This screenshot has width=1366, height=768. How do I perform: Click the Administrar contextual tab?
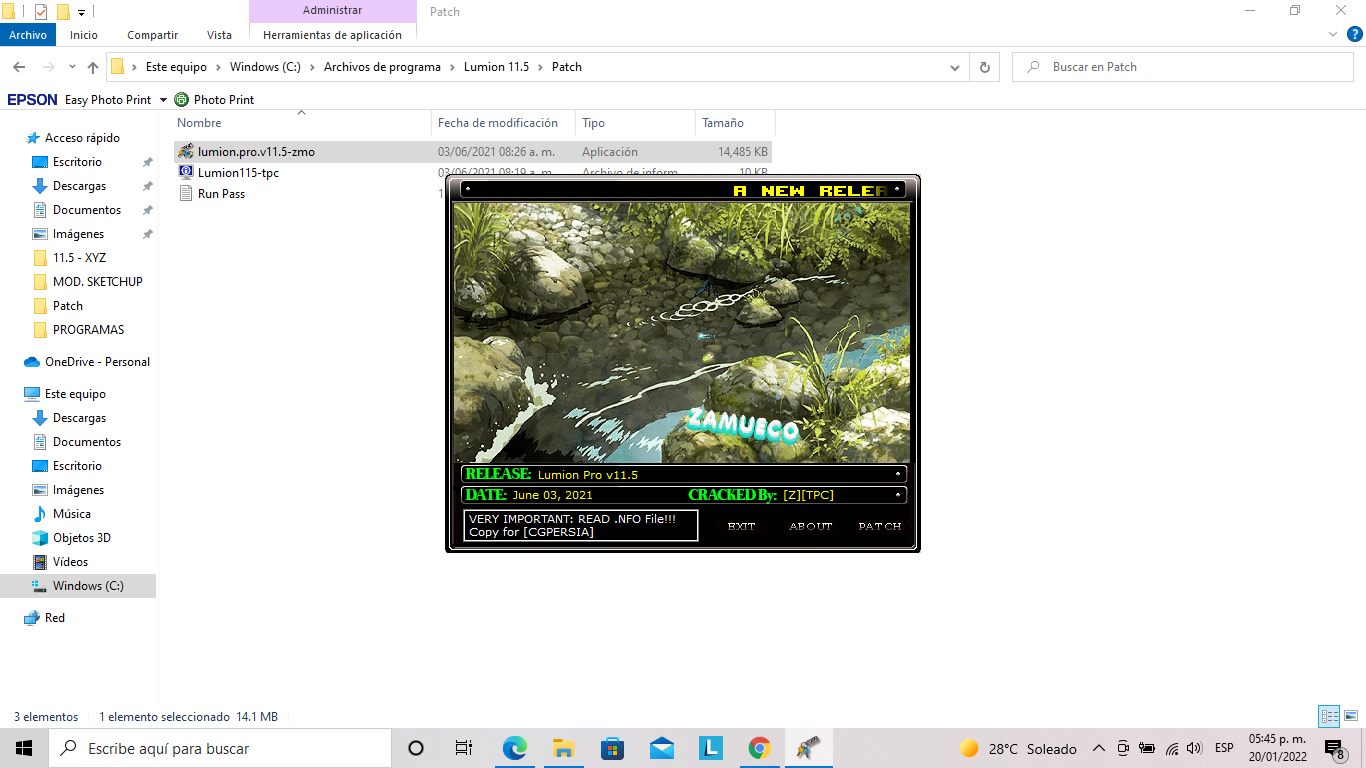(x=332, y=11)
